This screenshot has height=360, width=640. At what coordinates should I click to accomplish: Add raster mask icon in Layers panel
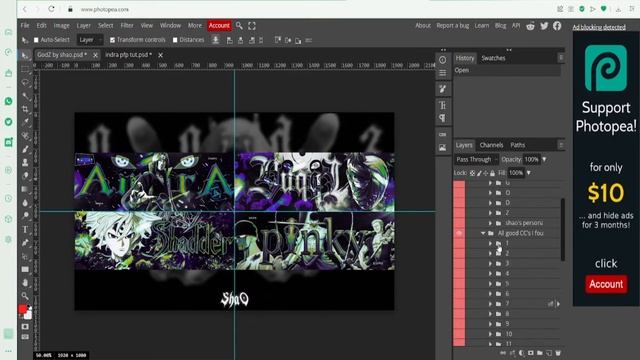click(x=531, y=353)
